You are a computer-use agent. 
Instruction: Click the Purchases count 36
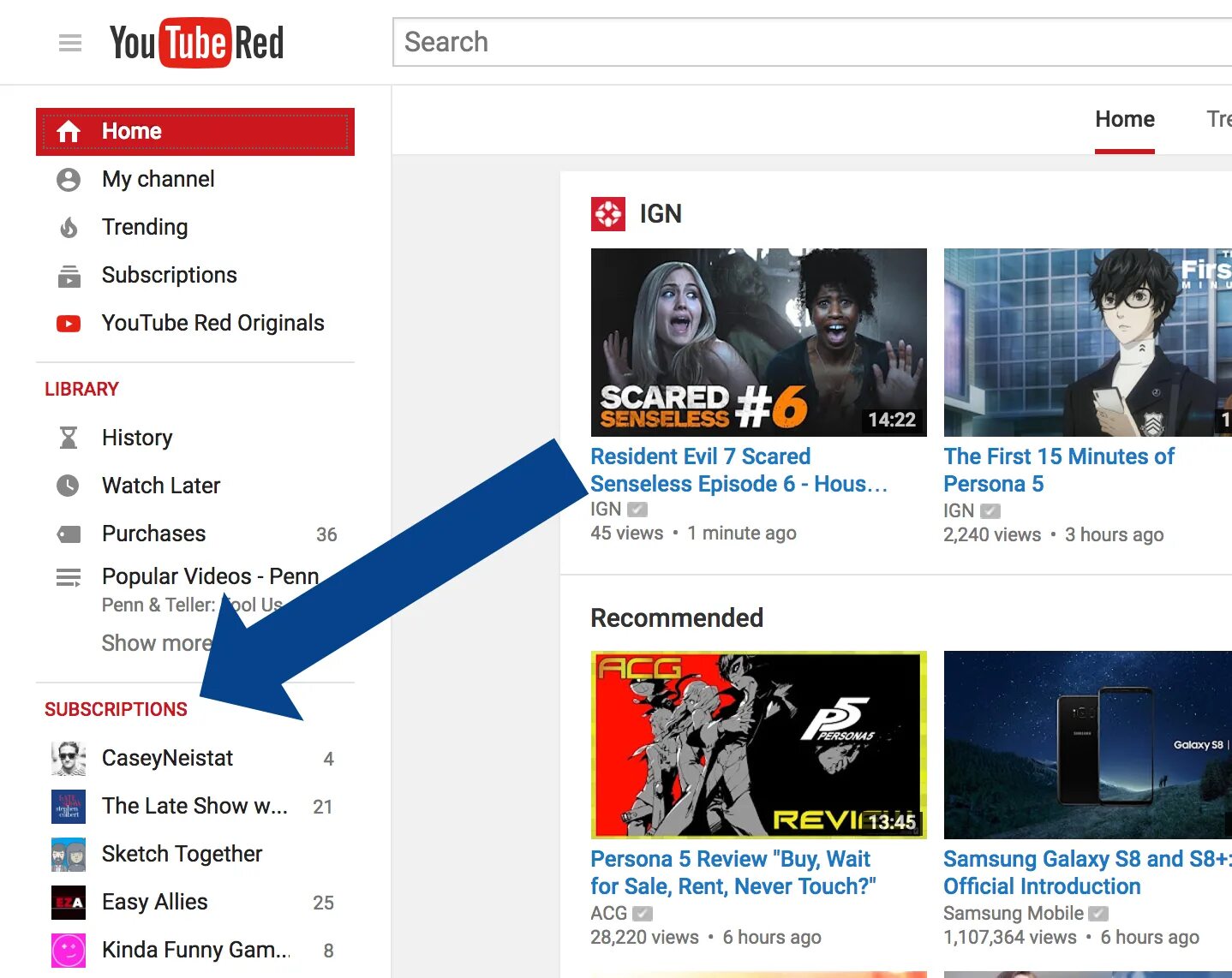(x=326, y=535)
